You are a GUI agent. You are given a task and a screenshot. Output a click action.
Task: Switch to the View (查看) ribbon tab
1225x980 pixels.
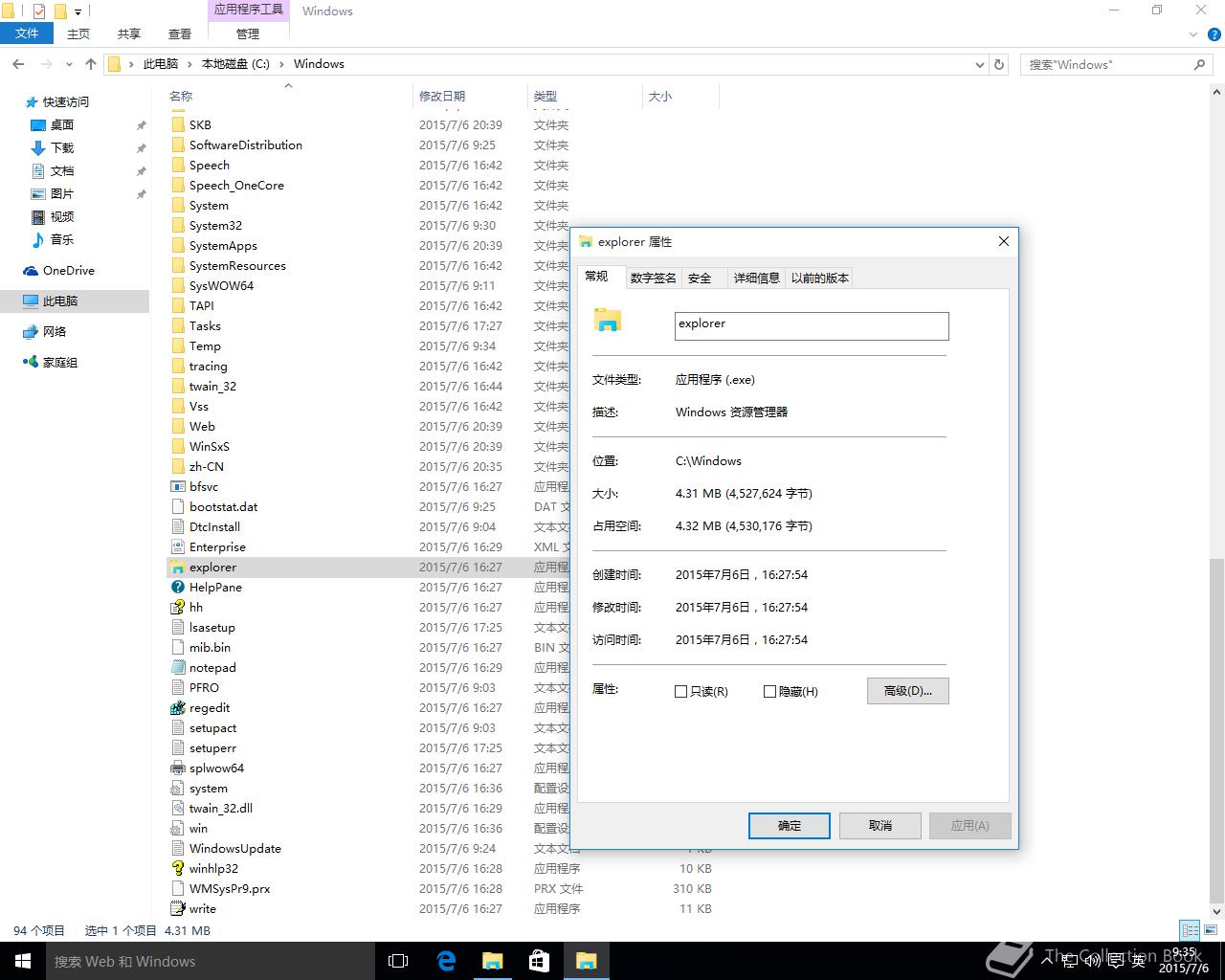click(180, 33)
